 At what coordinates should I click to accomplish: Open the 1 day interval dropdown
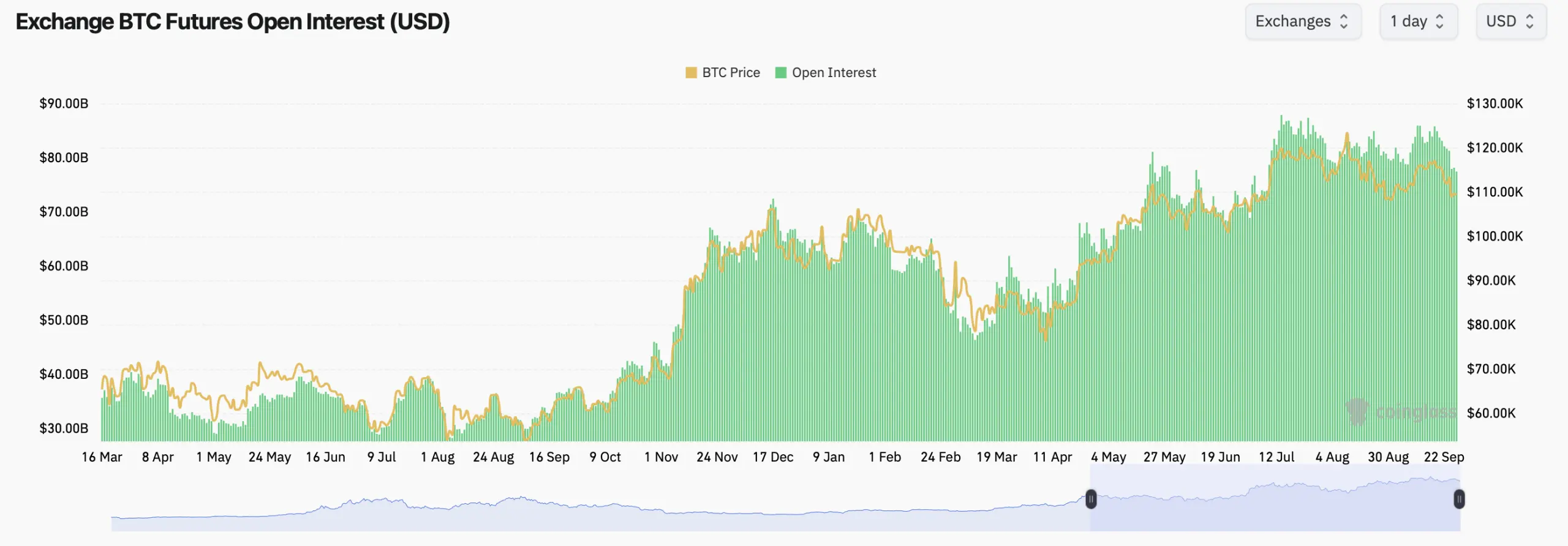click(1417, 21)
